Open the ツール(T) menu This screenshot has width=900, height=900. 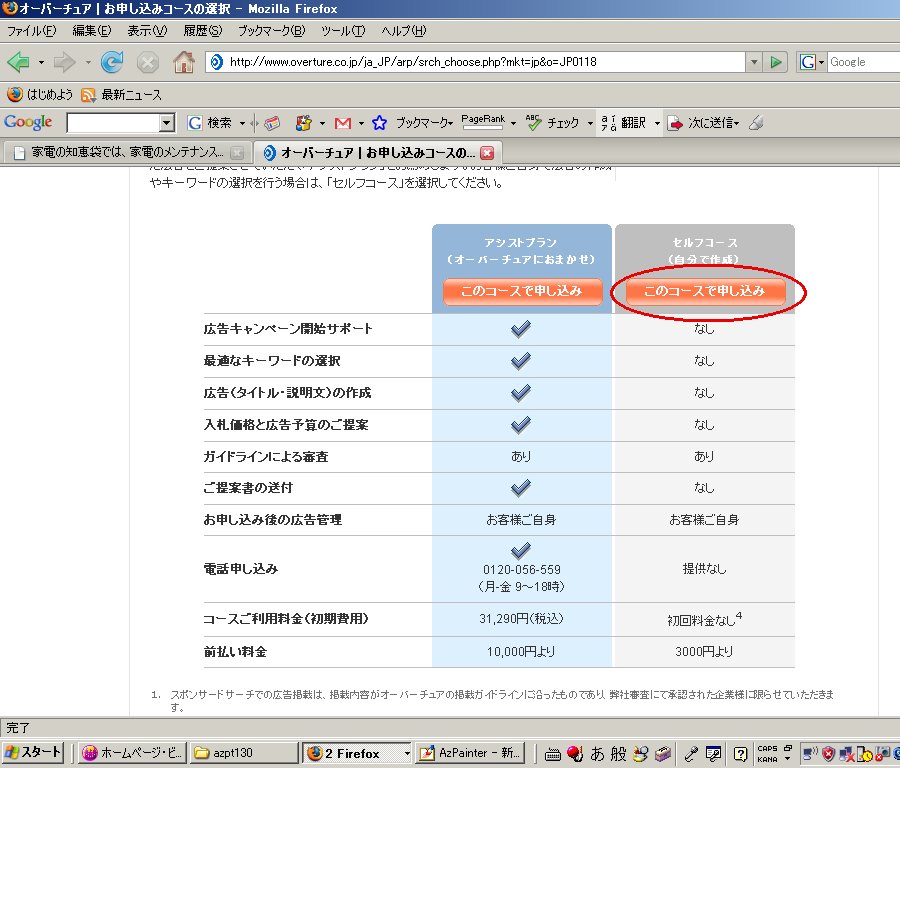tap(343, 31)
